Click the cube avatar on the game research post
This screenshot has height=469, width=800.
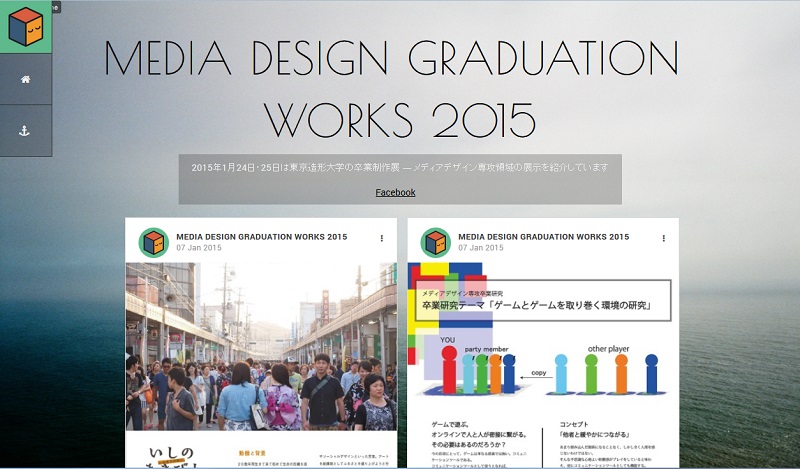click(435, 242)
